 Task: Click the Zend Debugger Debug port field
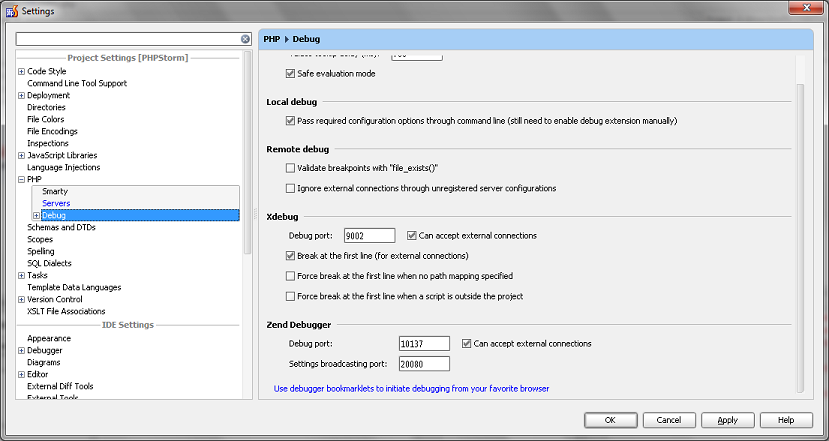[425, 344]
